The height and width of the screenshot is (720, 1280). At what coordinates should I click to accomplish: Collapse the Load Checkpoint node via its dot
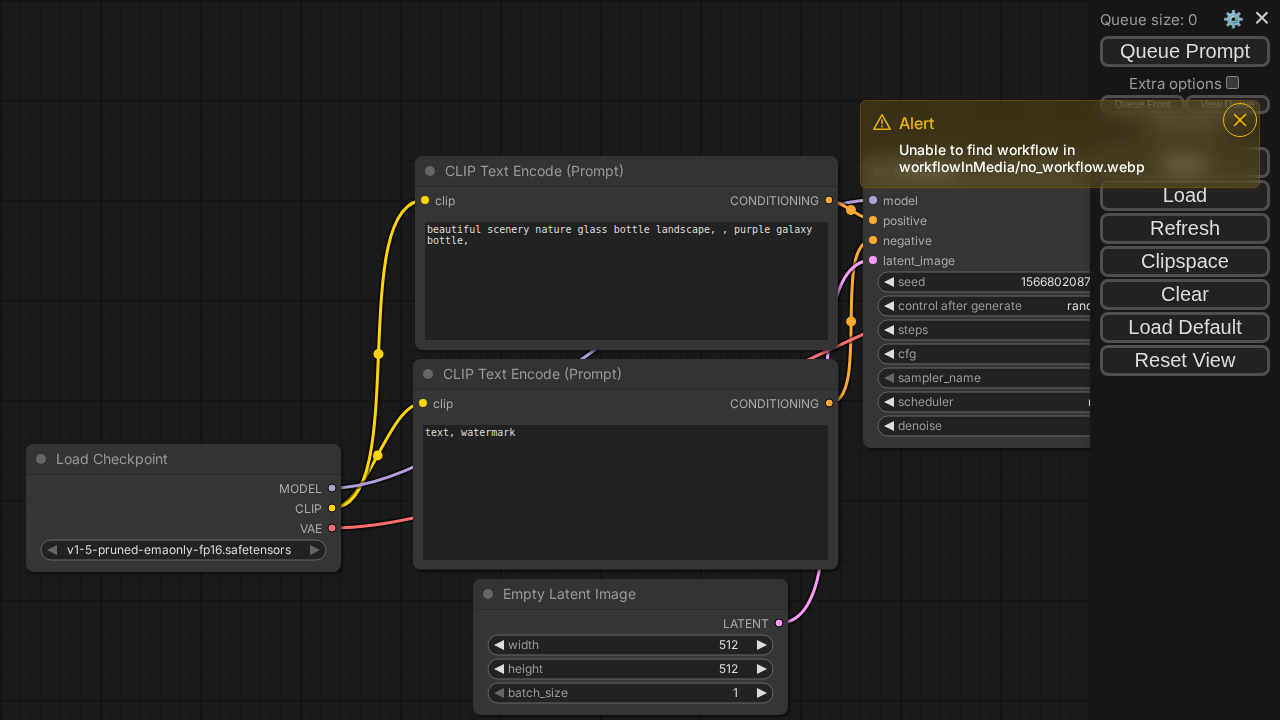[x=41, y=459]
